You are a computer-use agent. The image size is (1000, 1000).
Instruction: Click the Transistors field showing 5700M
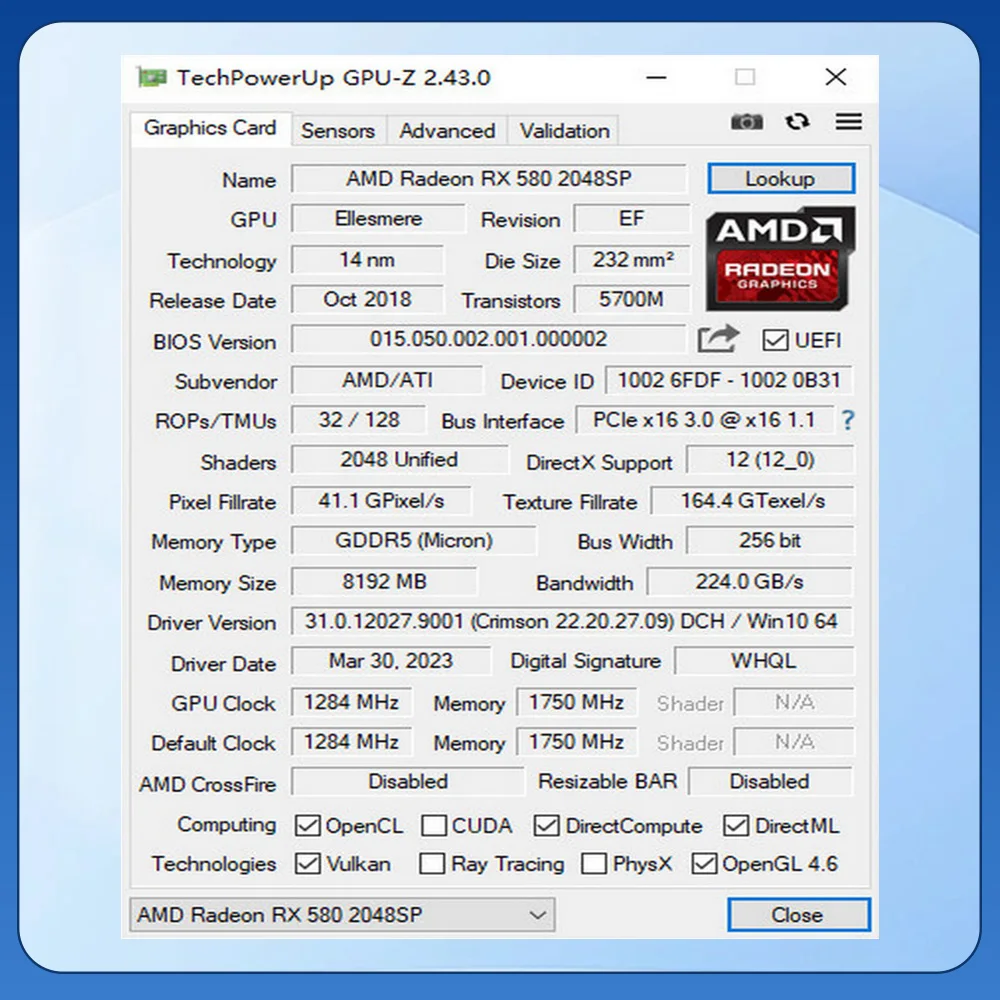632,299
